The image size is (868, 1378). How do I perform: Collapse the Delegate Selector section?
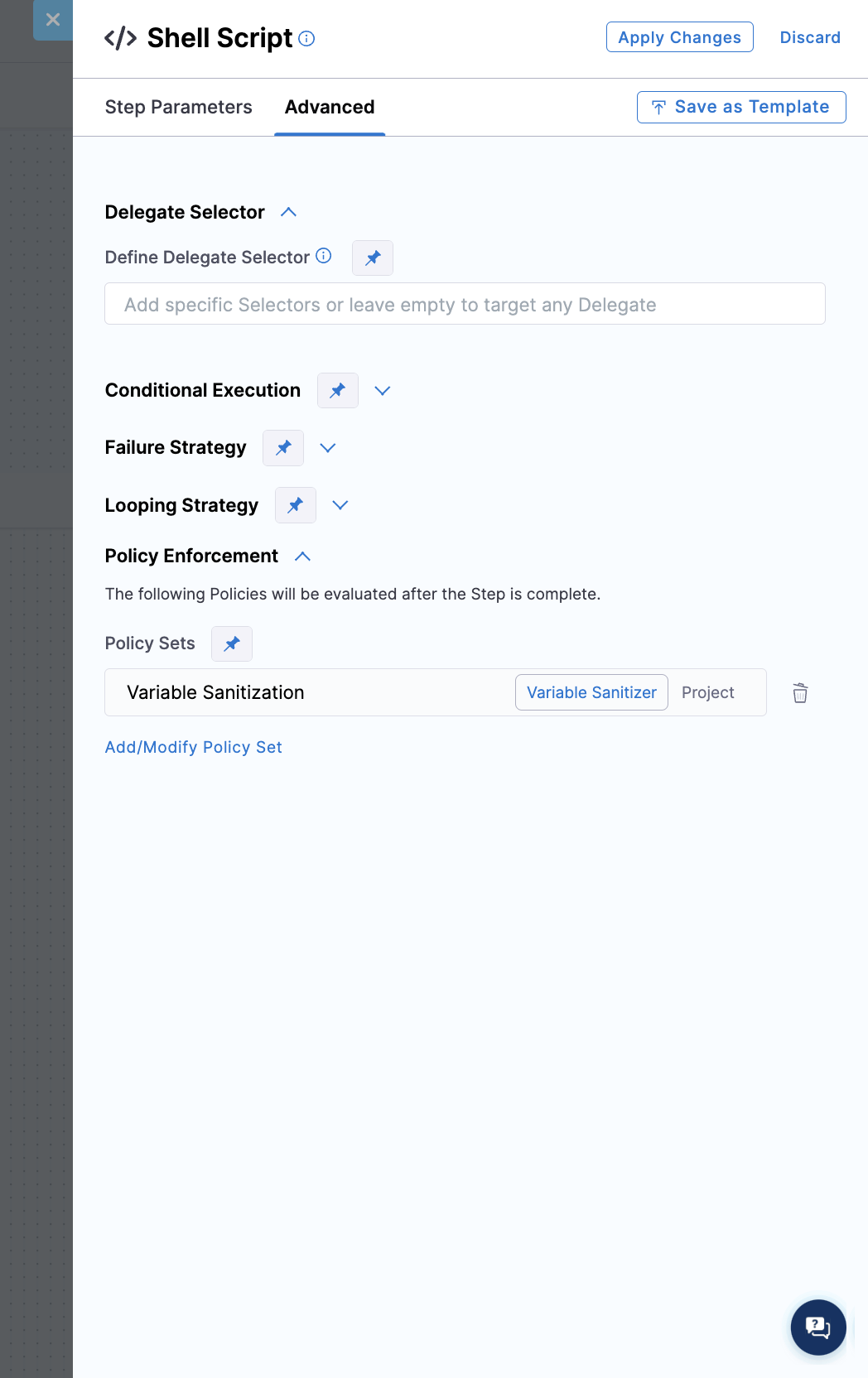point(288,212)
